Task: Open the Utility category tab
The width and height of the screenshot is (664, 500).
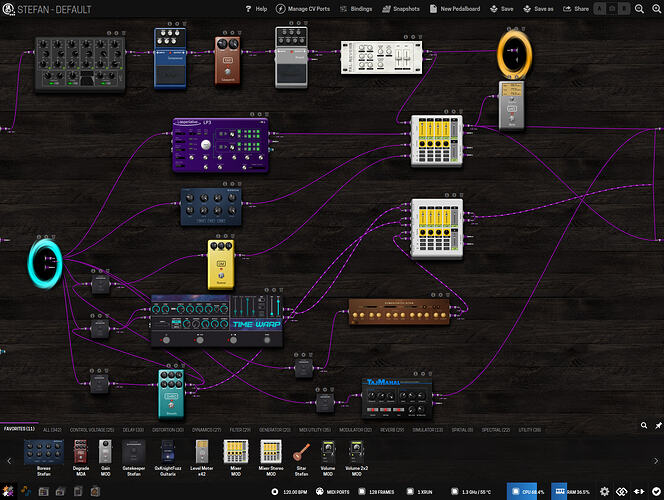Action: (x=530, y=430)
